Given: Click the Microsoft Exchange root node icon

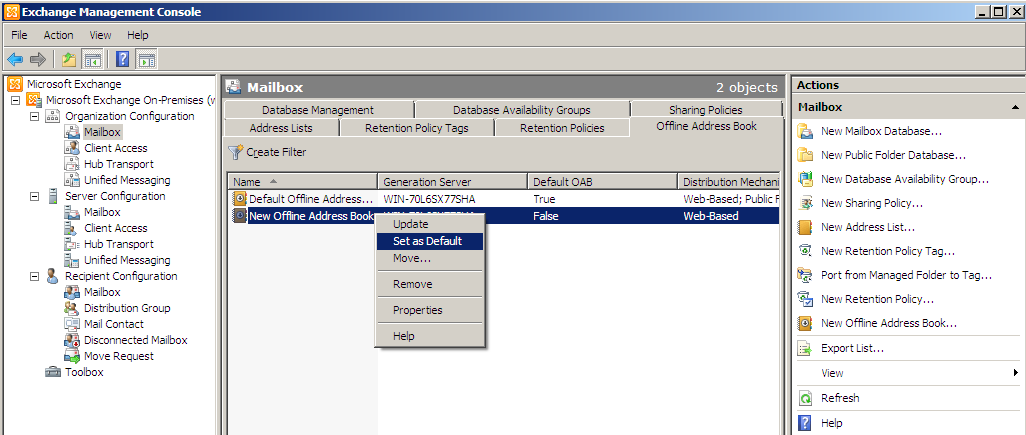Looking at the screenshot, I should tap(15, 84).
